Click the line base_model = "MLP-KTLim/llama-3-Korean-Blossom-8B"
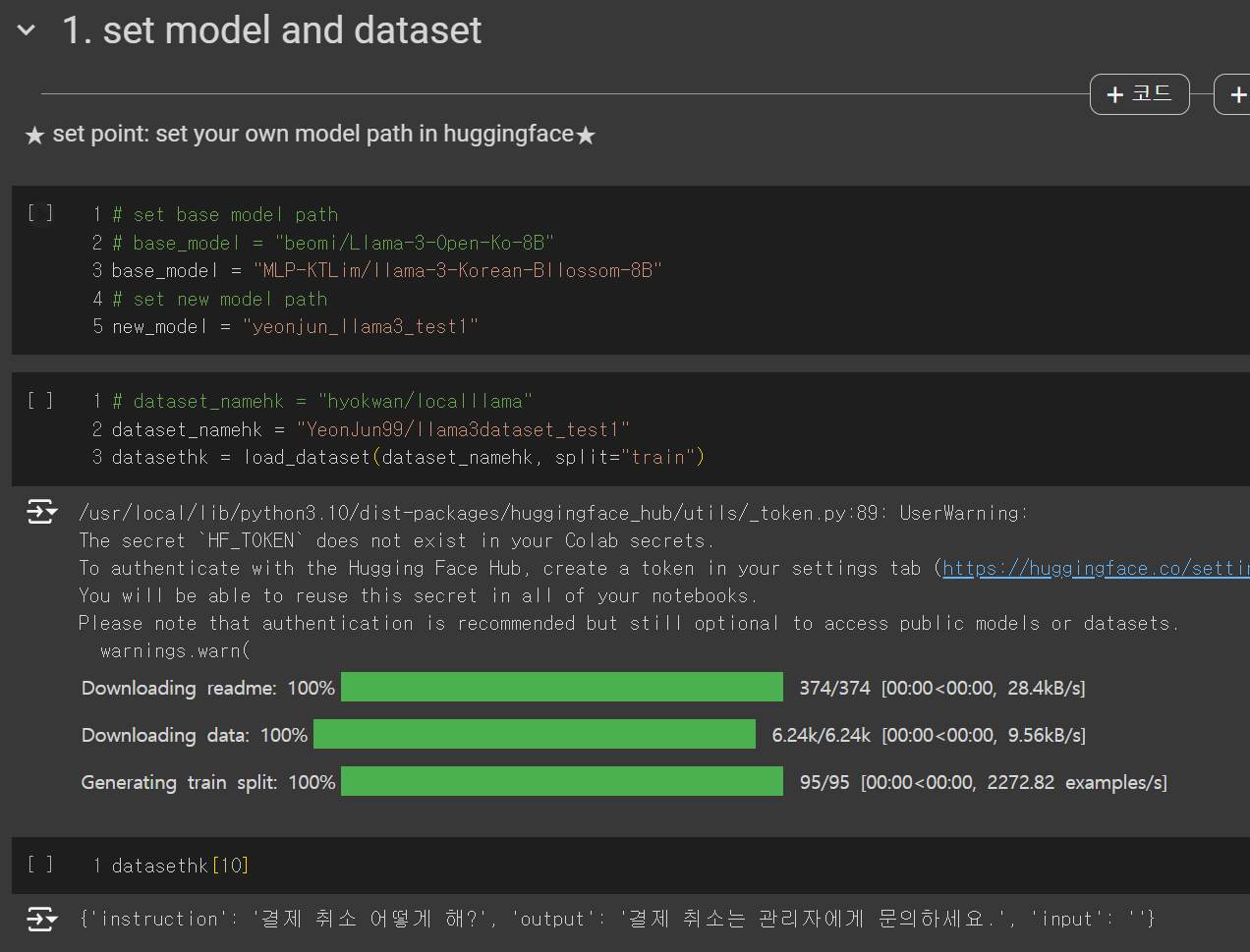 tap(387, 270)
